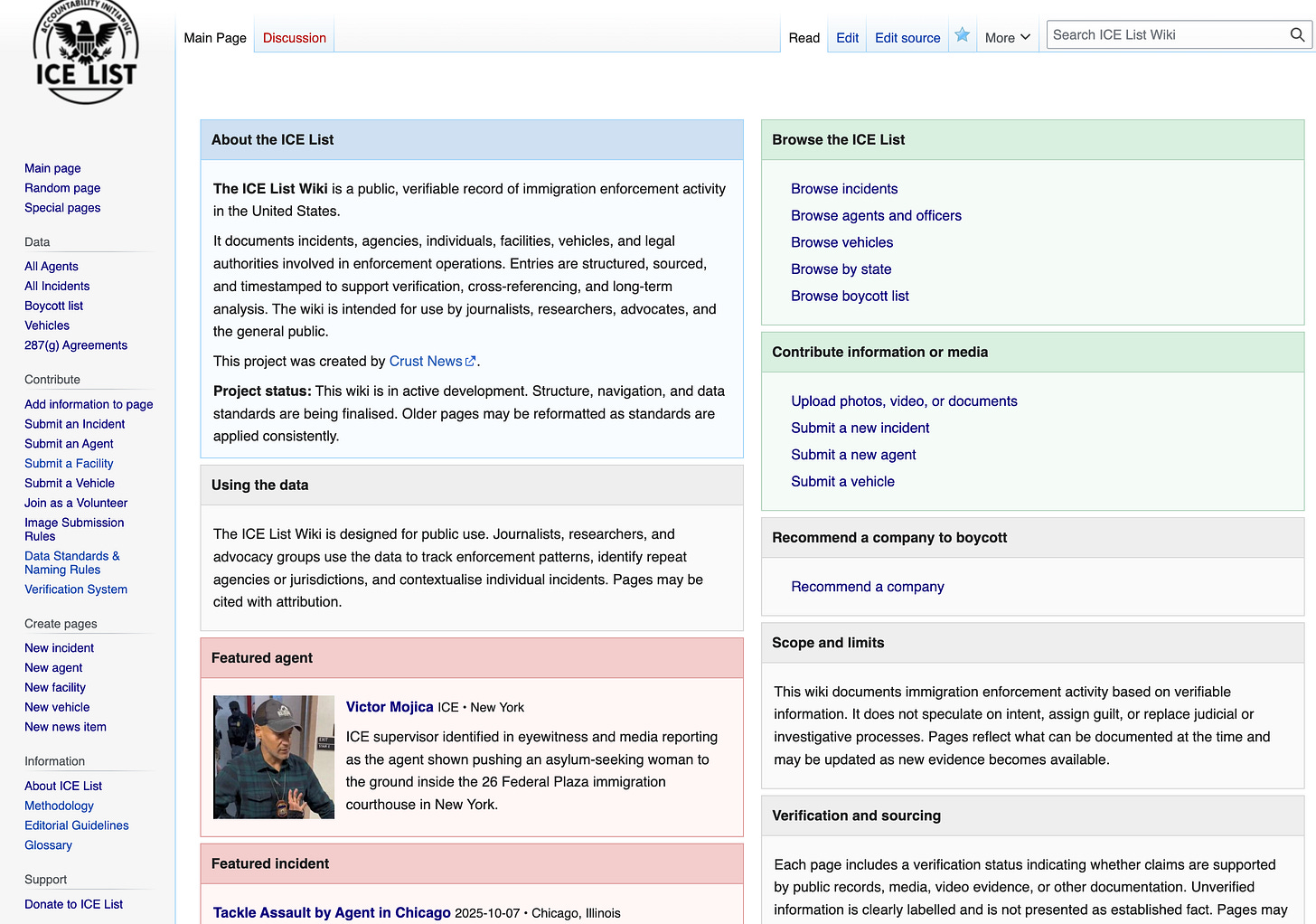
Task: Click Upload photos, video, or documents
Action: (x=904, y=401)
